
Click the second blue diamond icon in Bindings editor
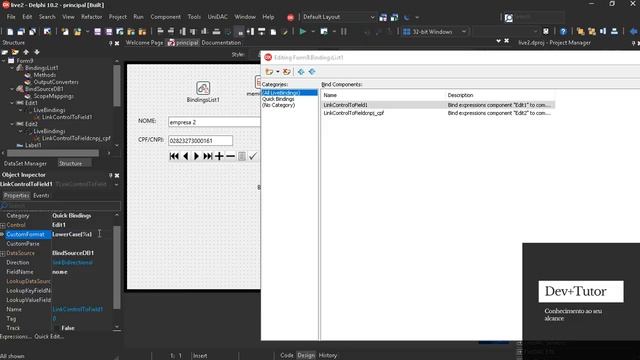point(312,72)
